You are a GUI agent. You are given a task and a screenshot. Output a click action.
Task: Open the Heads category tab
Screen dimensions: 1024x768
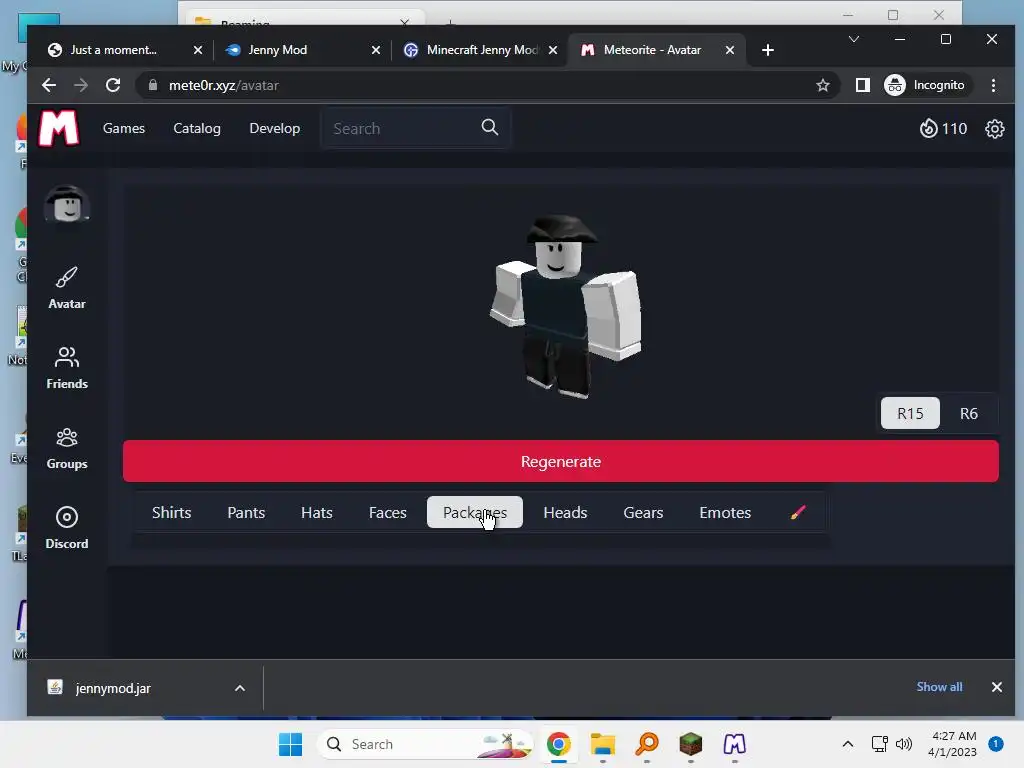pos(566,513)
